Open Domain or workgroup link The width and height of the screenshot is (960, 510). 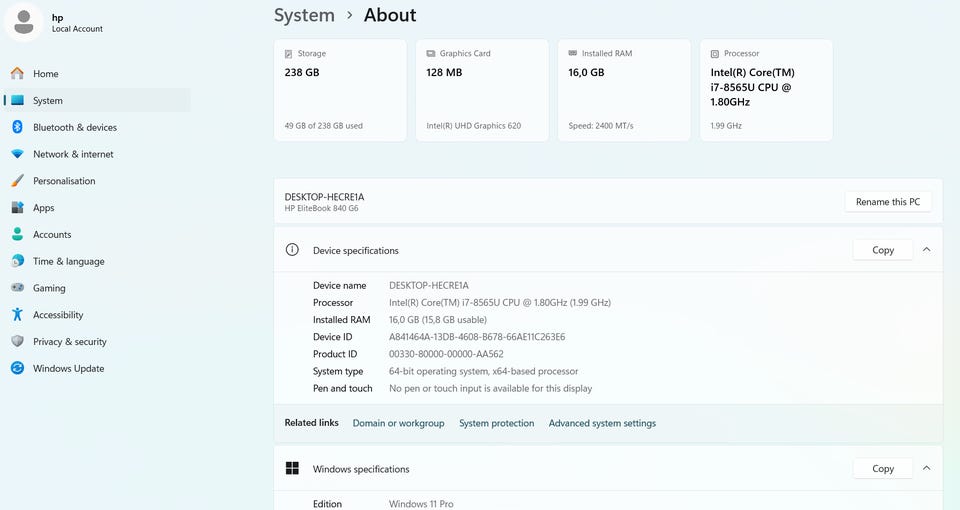click(398, 423)
